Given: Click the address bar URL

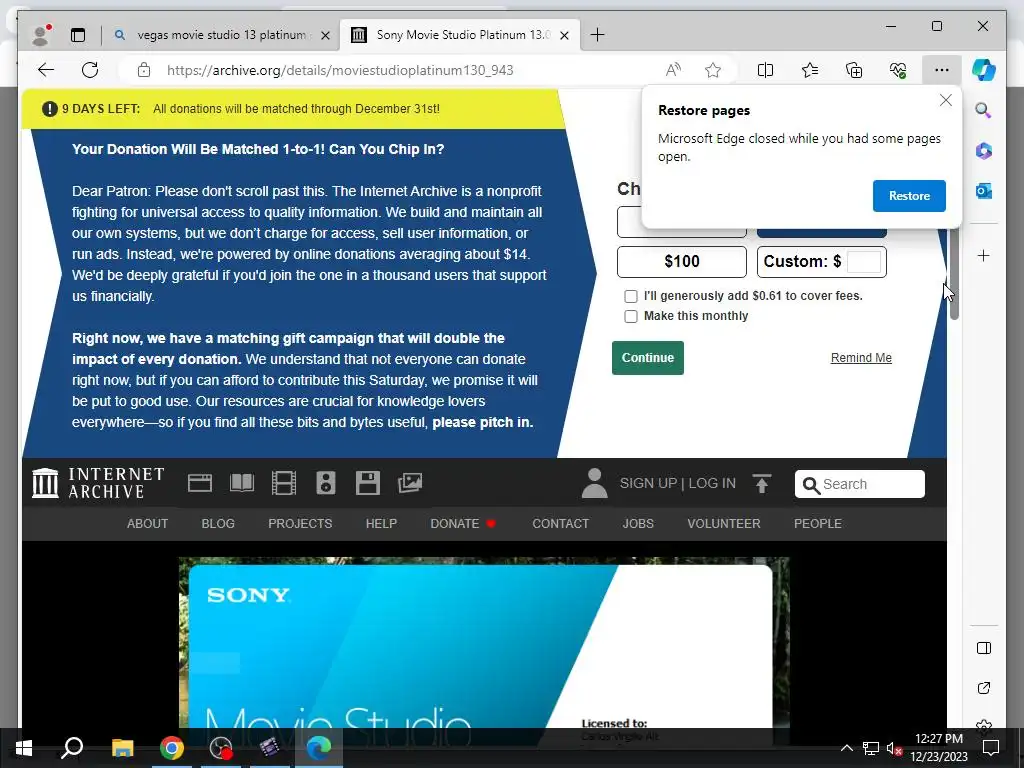Looking at the screenshot, I should (340, 70).
